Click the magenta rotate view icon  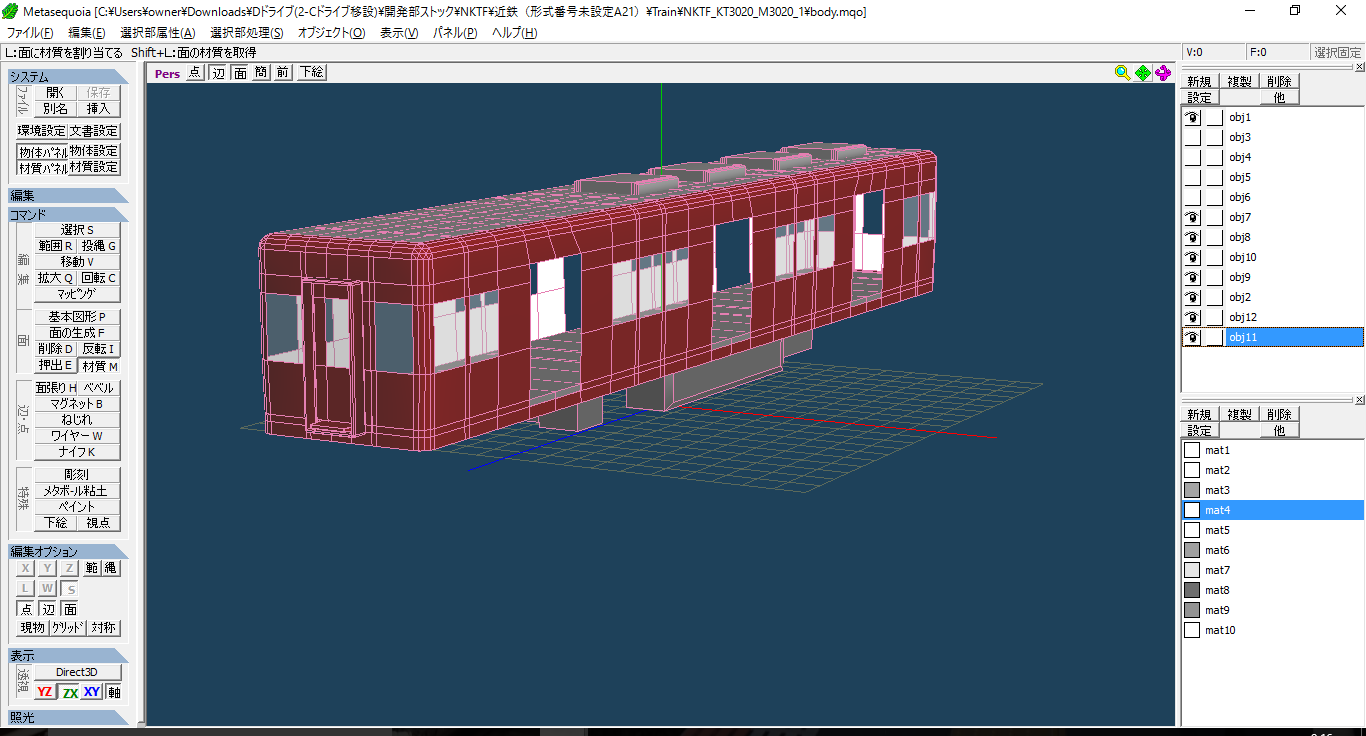(x=1163, y=72)
